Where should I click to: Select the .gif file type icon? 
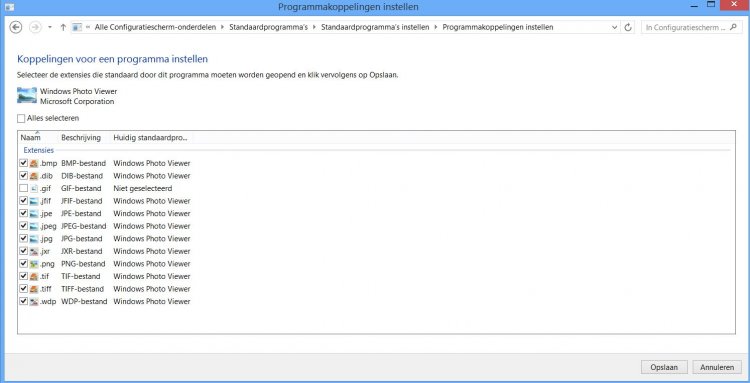[x=34, y=188]
